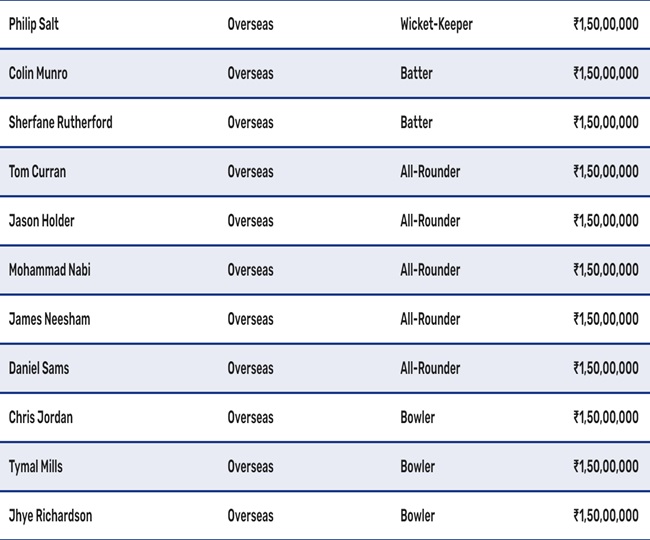The height and width of the screenshot is (540, 650).
Task: Select Colin Munro in the table
Action: click(38, 73)
